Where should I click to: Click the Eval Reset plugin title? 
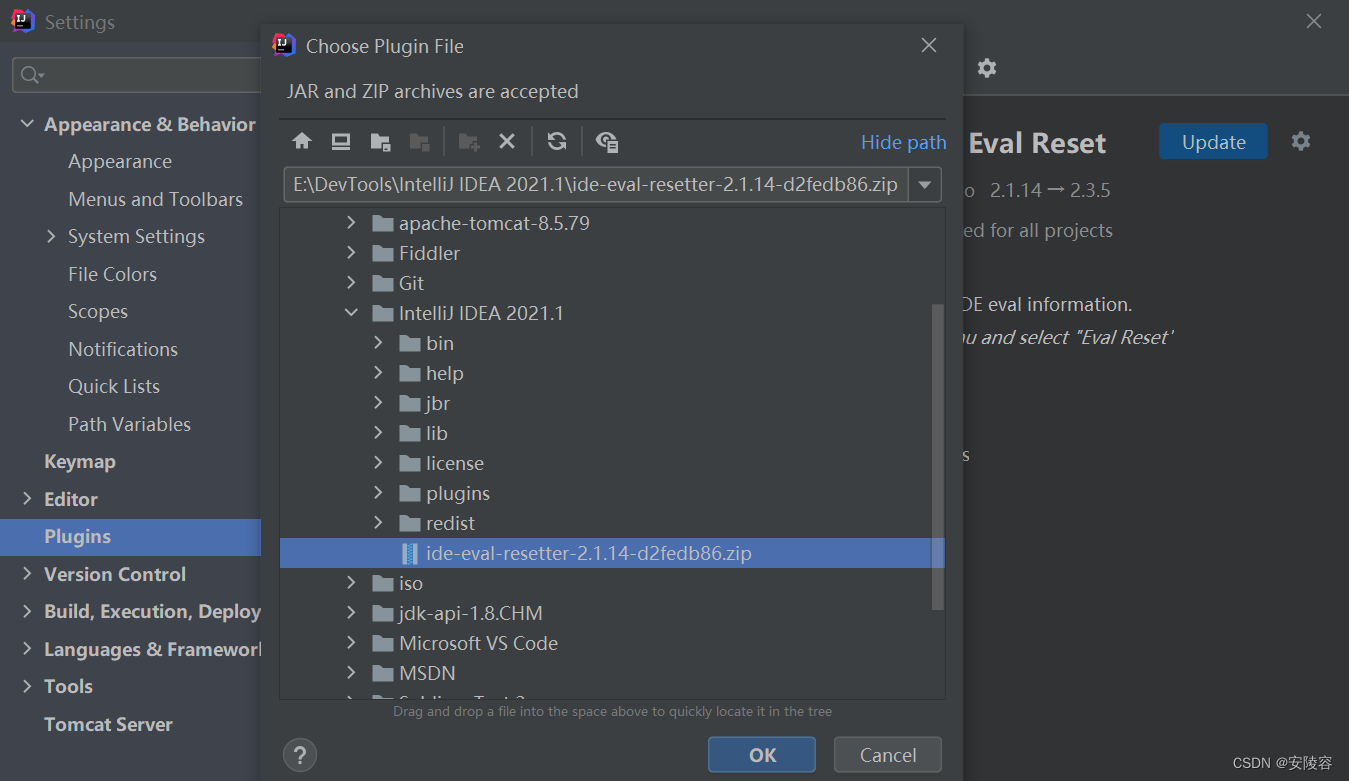pyautogui.click(x=1036, y=143)
